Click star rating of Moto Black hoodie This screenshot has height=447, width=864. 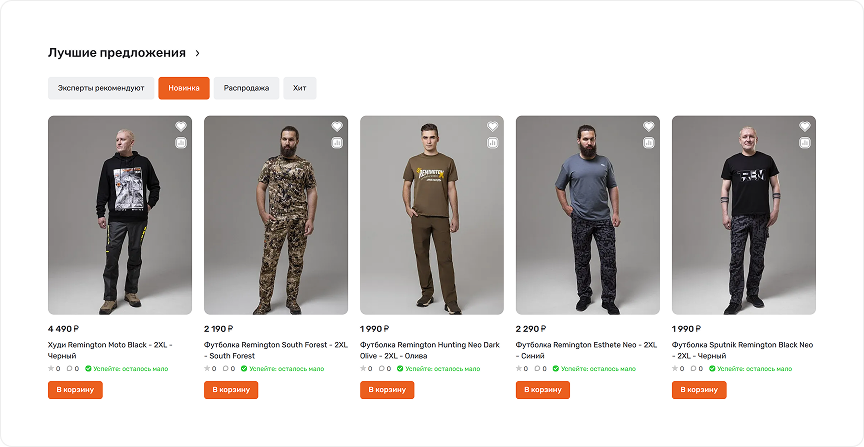coord(52,369)
